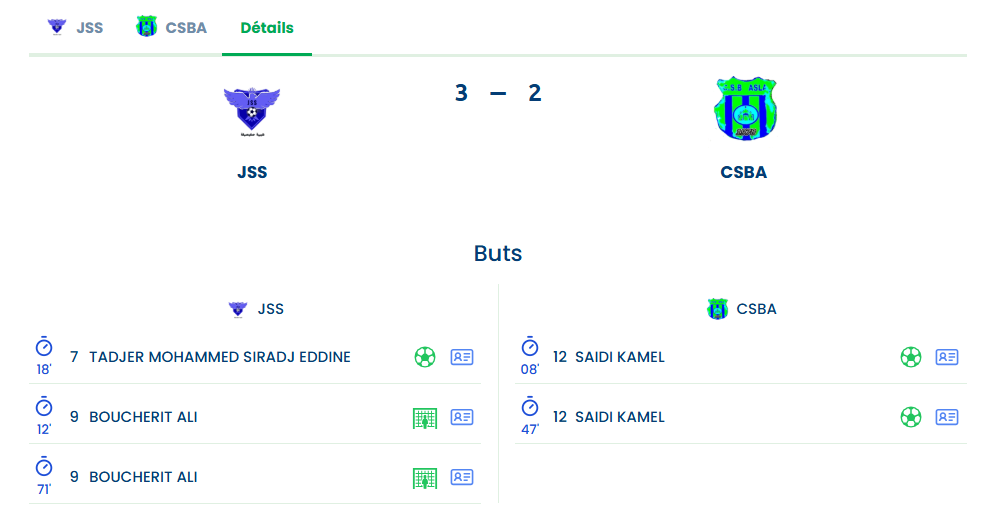Click goal net icon for Boucherit's 12' goal

click(425, 418)
